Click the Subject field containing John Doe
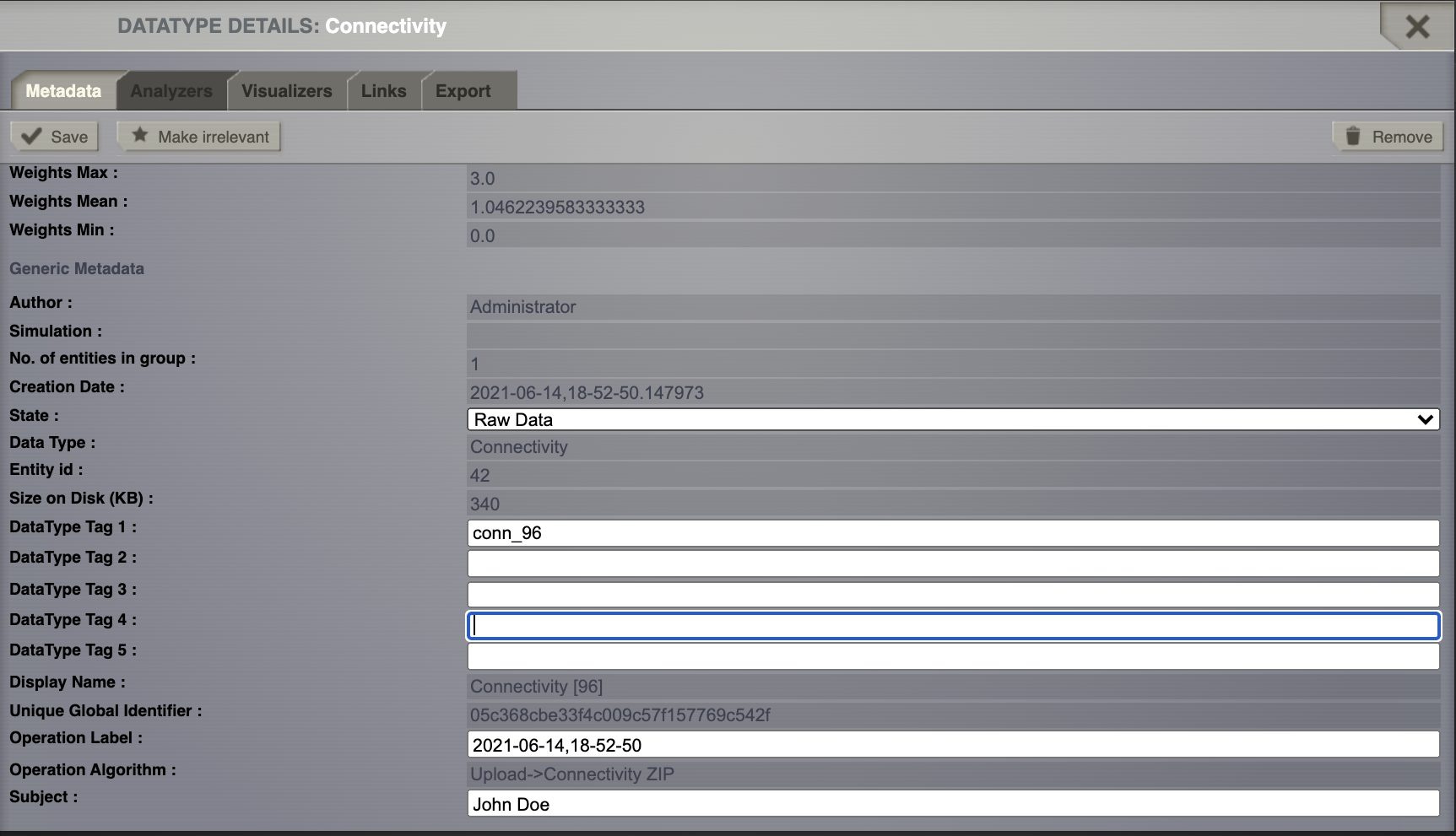Viewport: 1456px width, 836px height. pyautogui.click(x=954, y=804)
